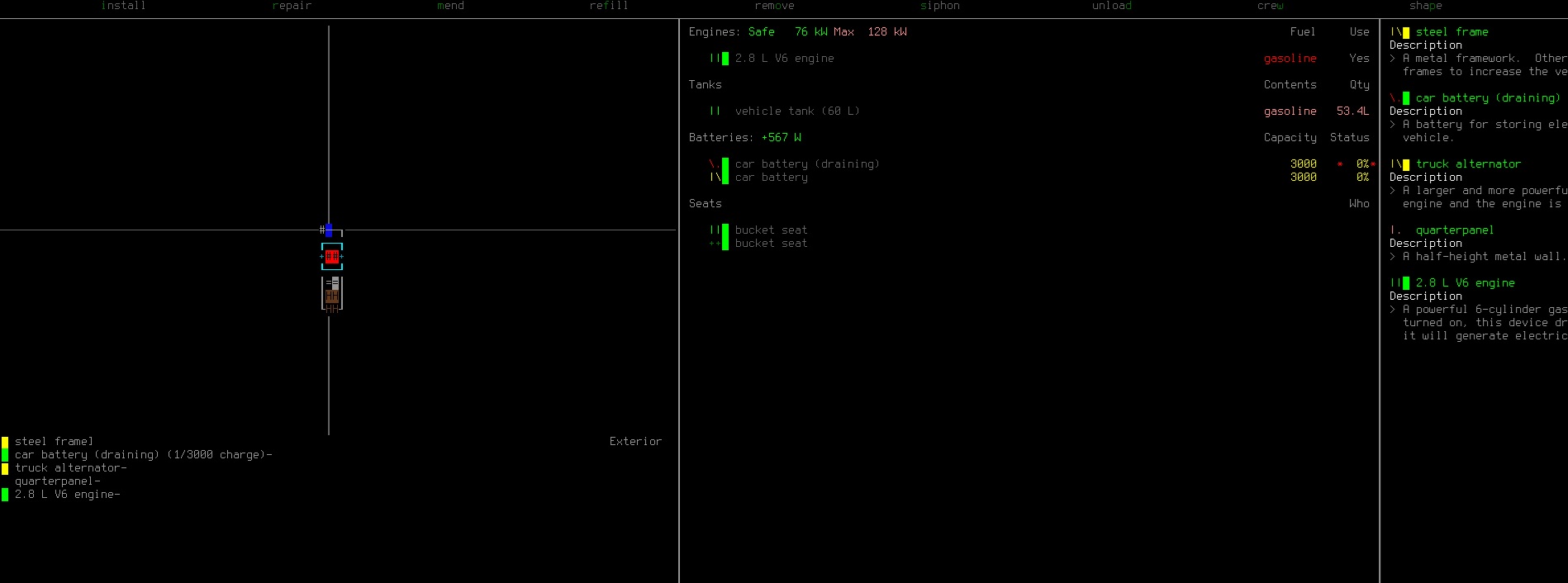Select '2.8 L V6 engine' in the Engines list

pyautogui.click(x=785, y=59)
